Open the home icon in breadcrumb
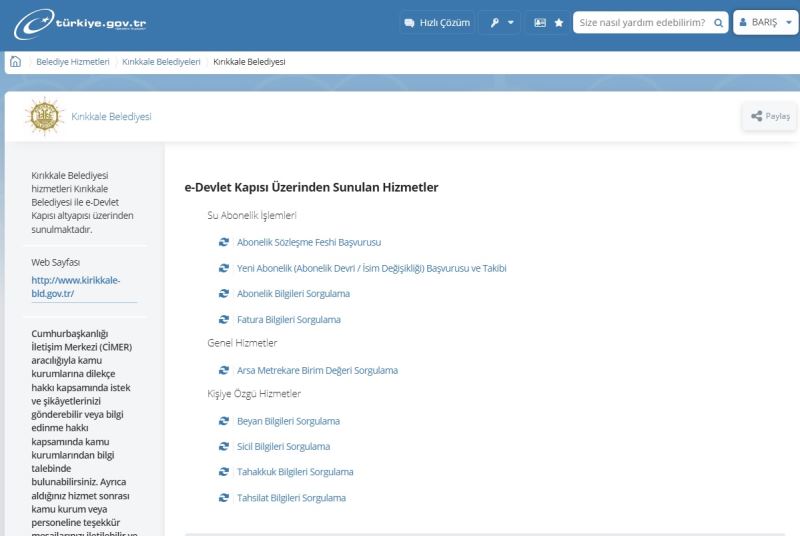 coord(15,62)
